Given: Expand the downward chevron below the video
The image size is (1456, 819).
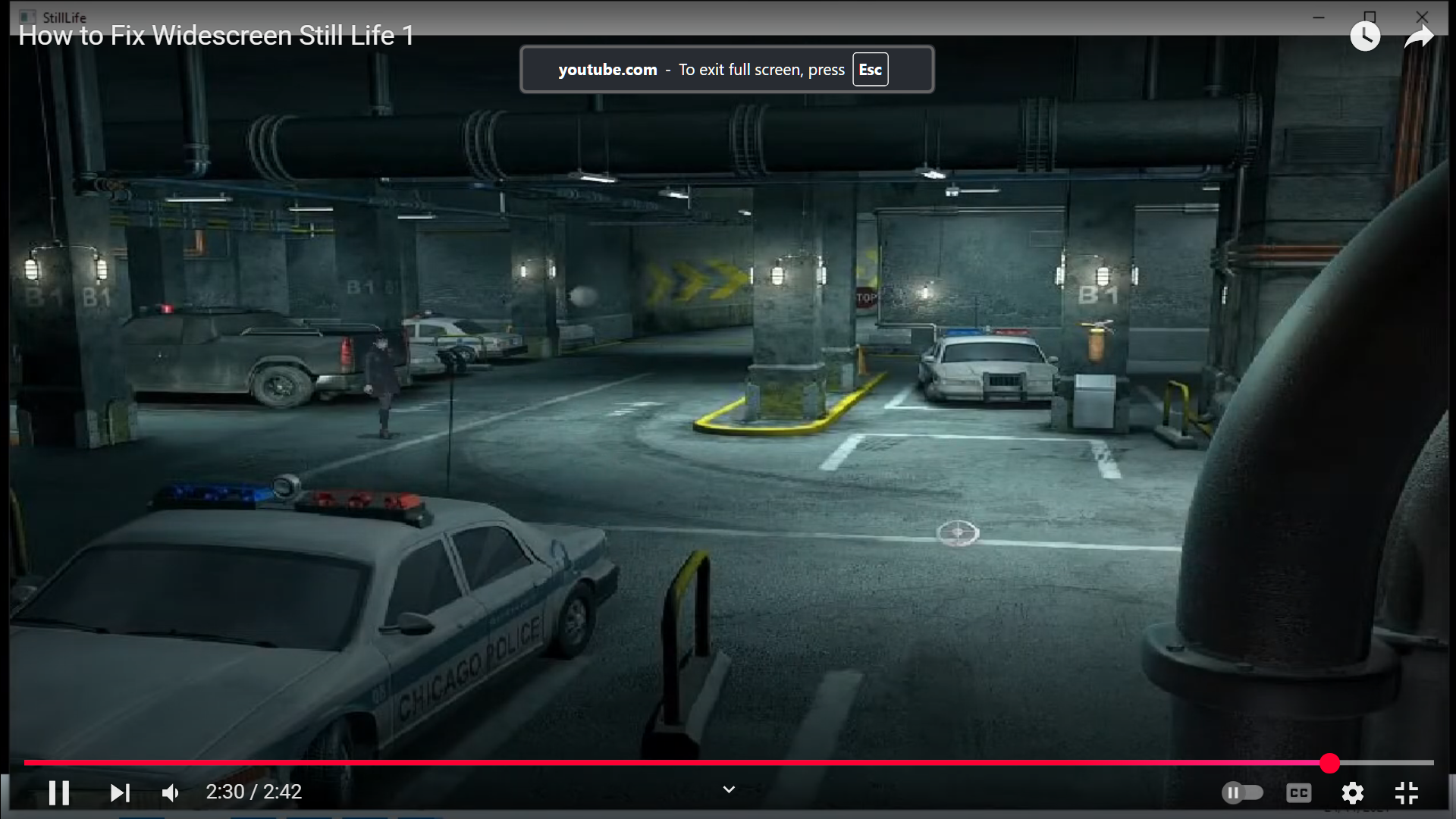Looking at the screenshot, I should [729, 789].
